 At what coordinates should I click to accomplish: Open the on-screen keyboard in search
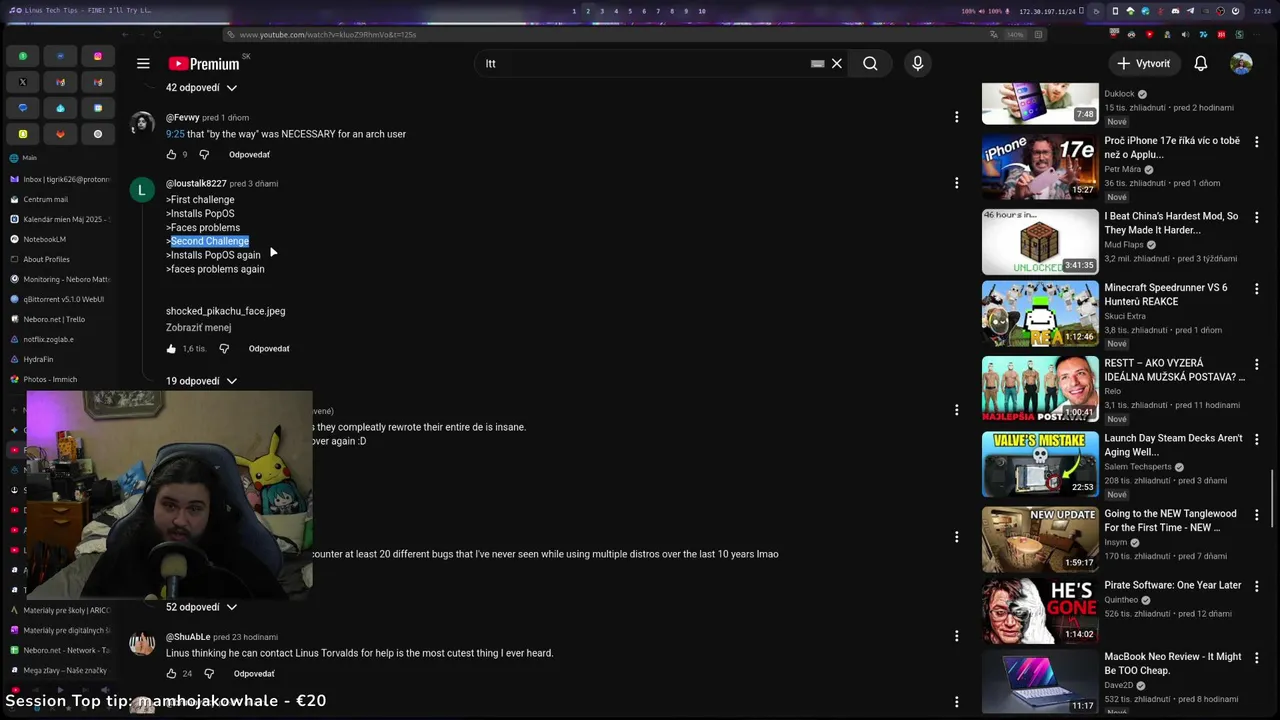click(x=817, y=63)
